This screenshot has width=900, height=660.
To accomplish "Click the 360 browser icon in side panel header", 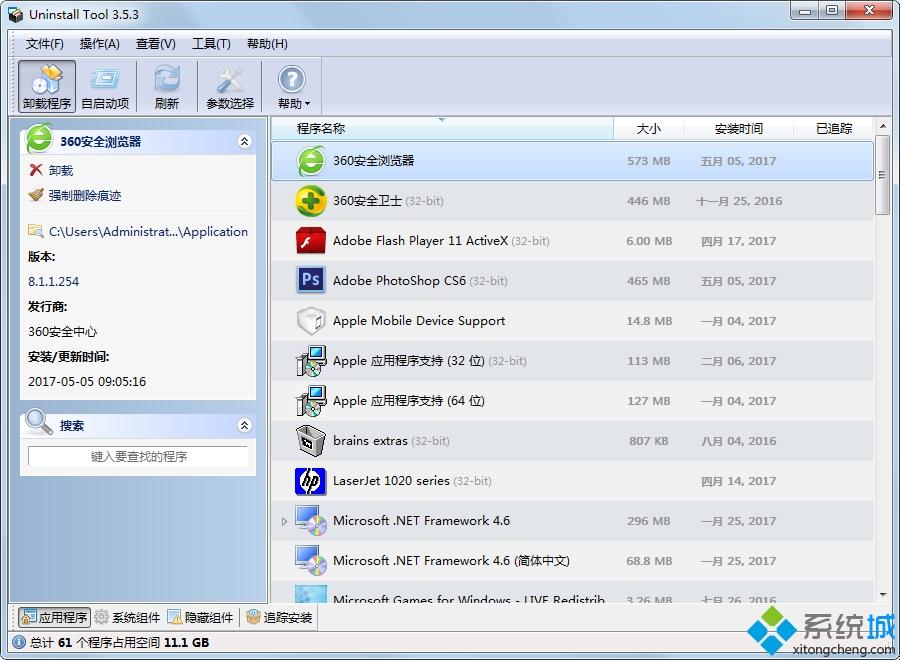I will tap(39, 138).
